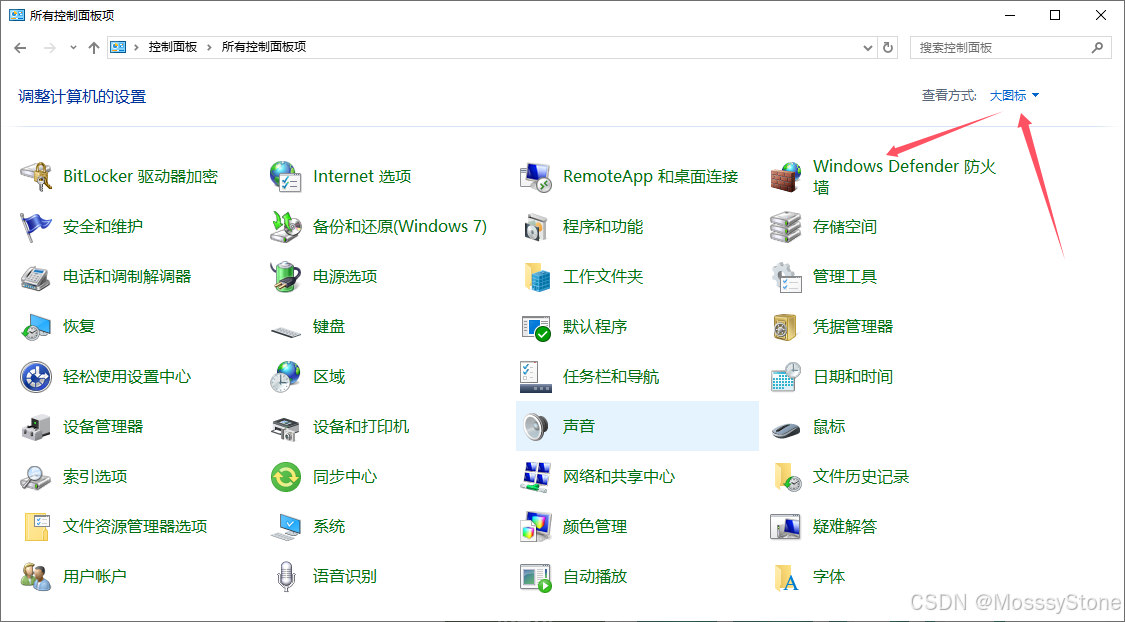1125x622 pixels.
Task: Open the 网络和共享中心 link text
Action: 618,476
